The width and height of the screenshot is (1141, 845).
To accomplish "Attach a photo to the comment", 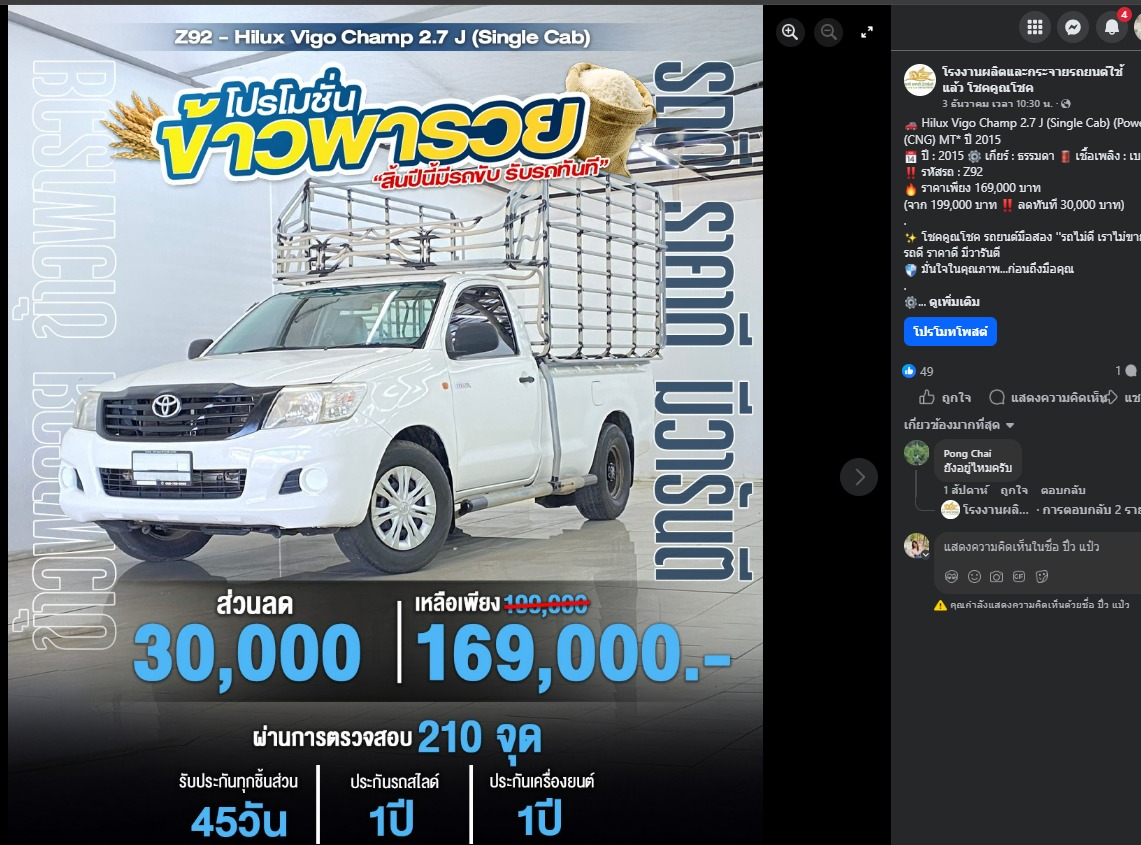I will point(996,576).
